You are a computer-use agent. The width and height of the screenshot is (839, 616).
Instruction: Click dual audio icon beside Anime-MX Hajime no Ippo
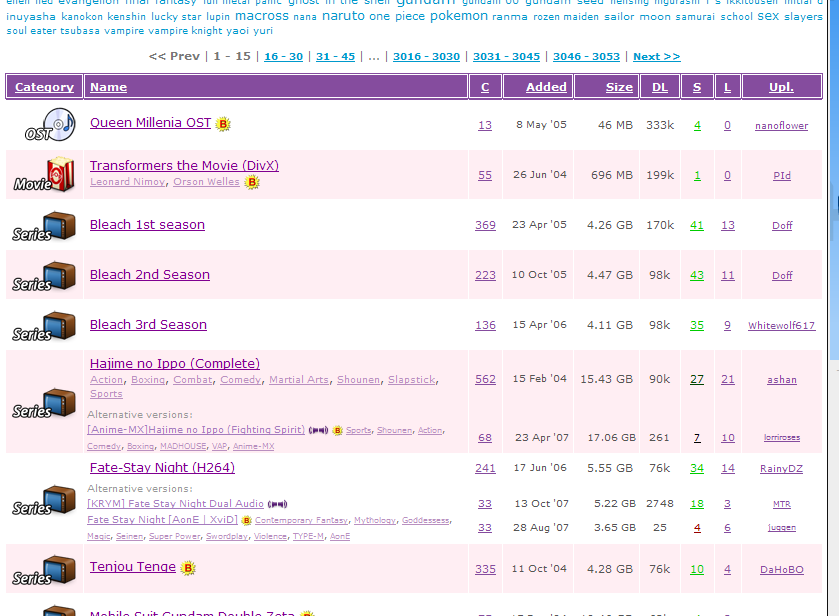(x=318, y=430)
